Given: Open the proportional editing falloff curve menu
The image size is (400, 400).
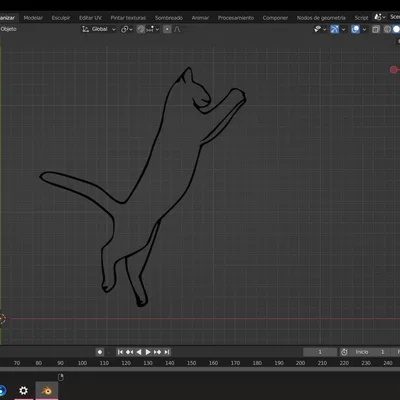Looking at the screenshot, I should coord(177,29).
